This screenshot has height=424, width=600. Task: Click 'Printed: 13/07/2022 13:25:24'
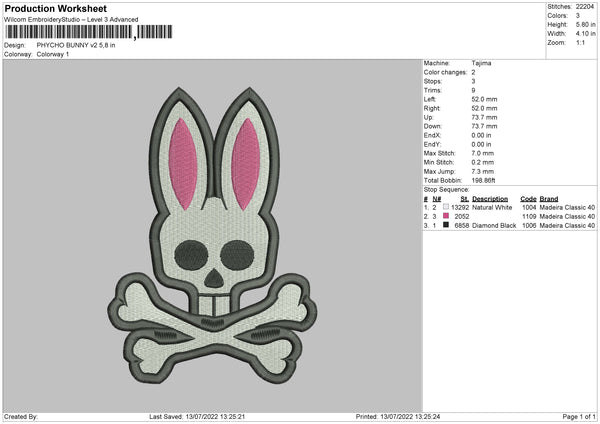pyautogui.click(x=398, y=416)
